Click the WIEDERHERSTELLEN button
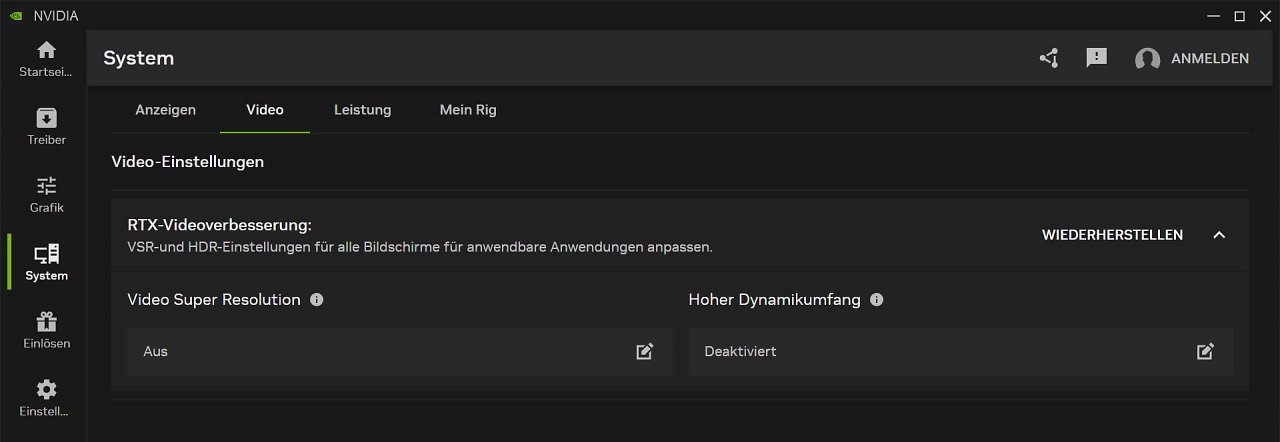The width and height of the screenshot is (1280, 442). pyautogui.click(x=1112, y=235)
